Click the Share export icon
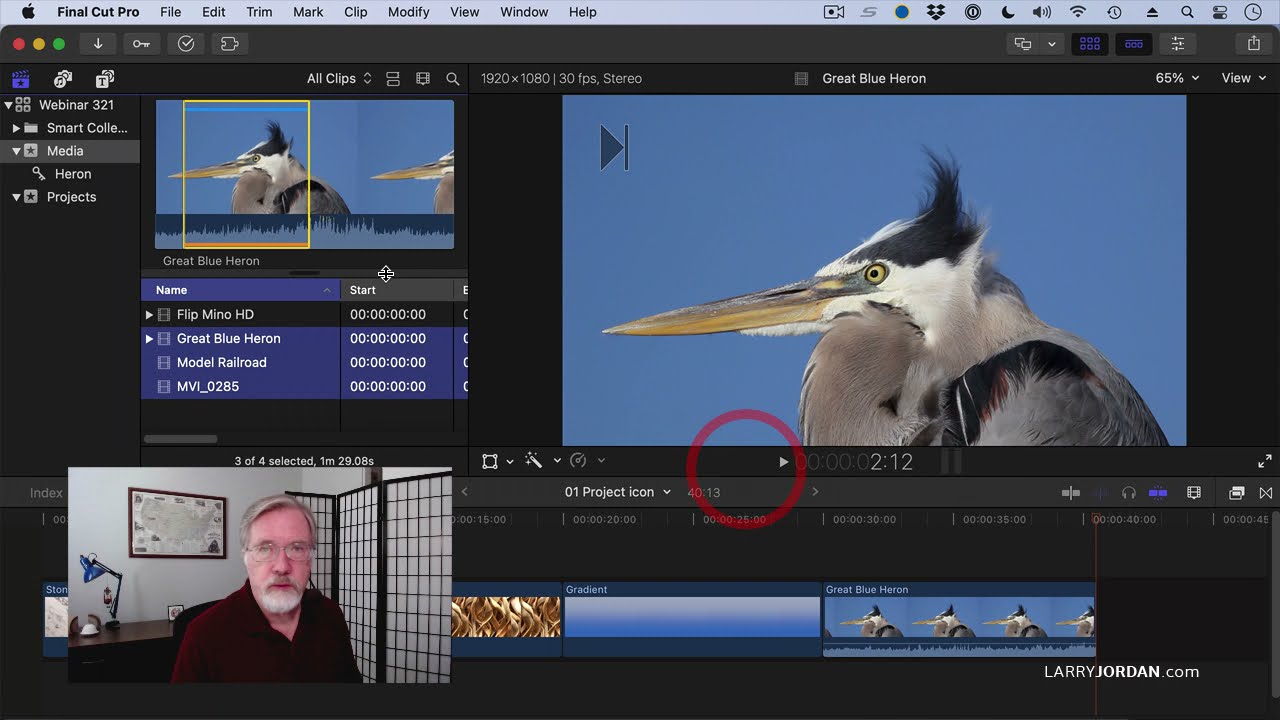The height and width of the screenshot is (720, 1280). 1254,44
